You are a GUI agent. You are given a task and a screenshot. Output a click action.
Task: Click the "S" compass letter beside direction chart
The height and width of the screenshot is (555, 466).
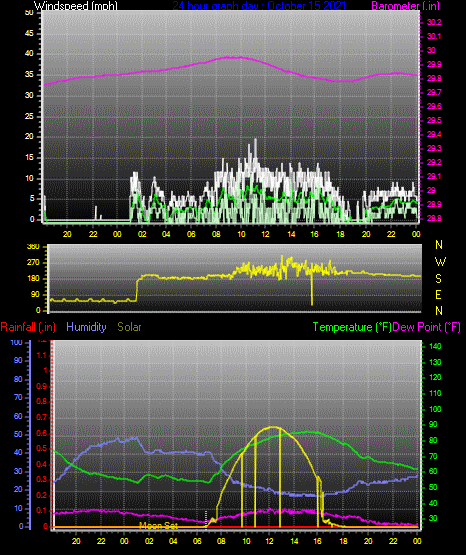438,279
